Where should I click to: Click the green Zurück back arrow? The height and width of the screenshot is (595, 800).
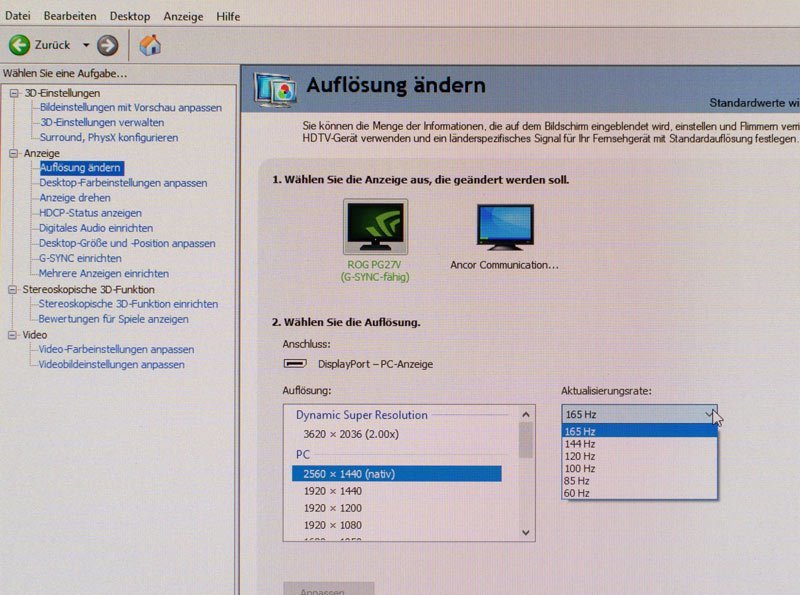[19, 45]
